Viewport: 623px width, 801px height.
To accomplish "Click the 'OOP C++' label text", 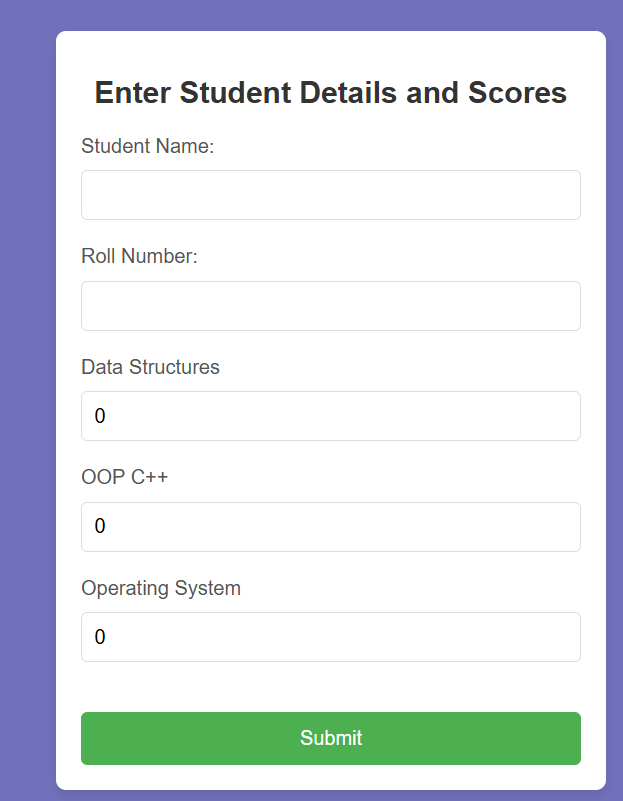I will pyautogui.click(x=125, y=477).
